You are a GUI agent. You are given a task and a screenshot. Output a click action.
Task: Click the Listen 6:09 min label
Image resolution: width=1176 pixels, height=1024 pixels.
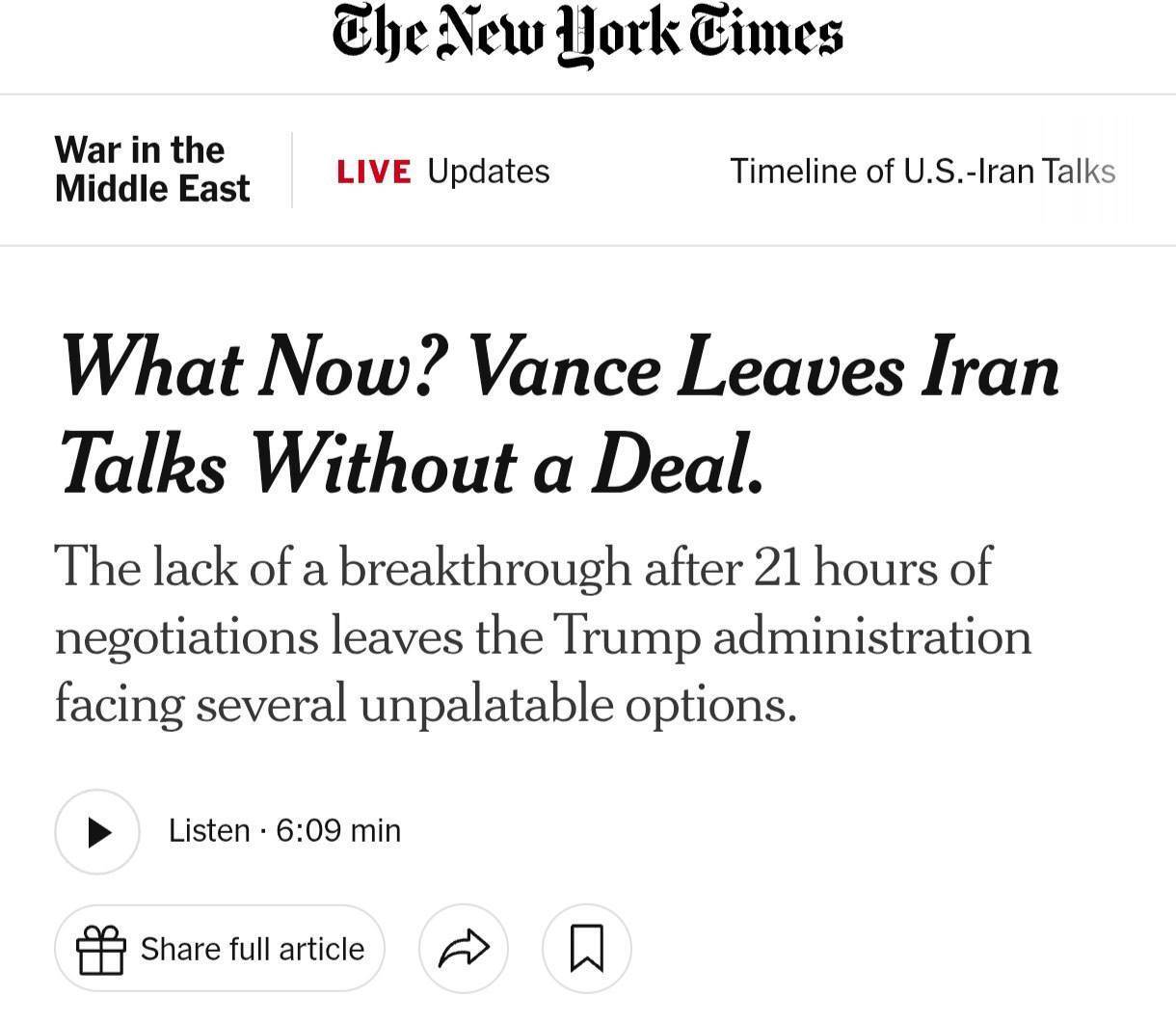pyautogui.click(x=284, y=831)
